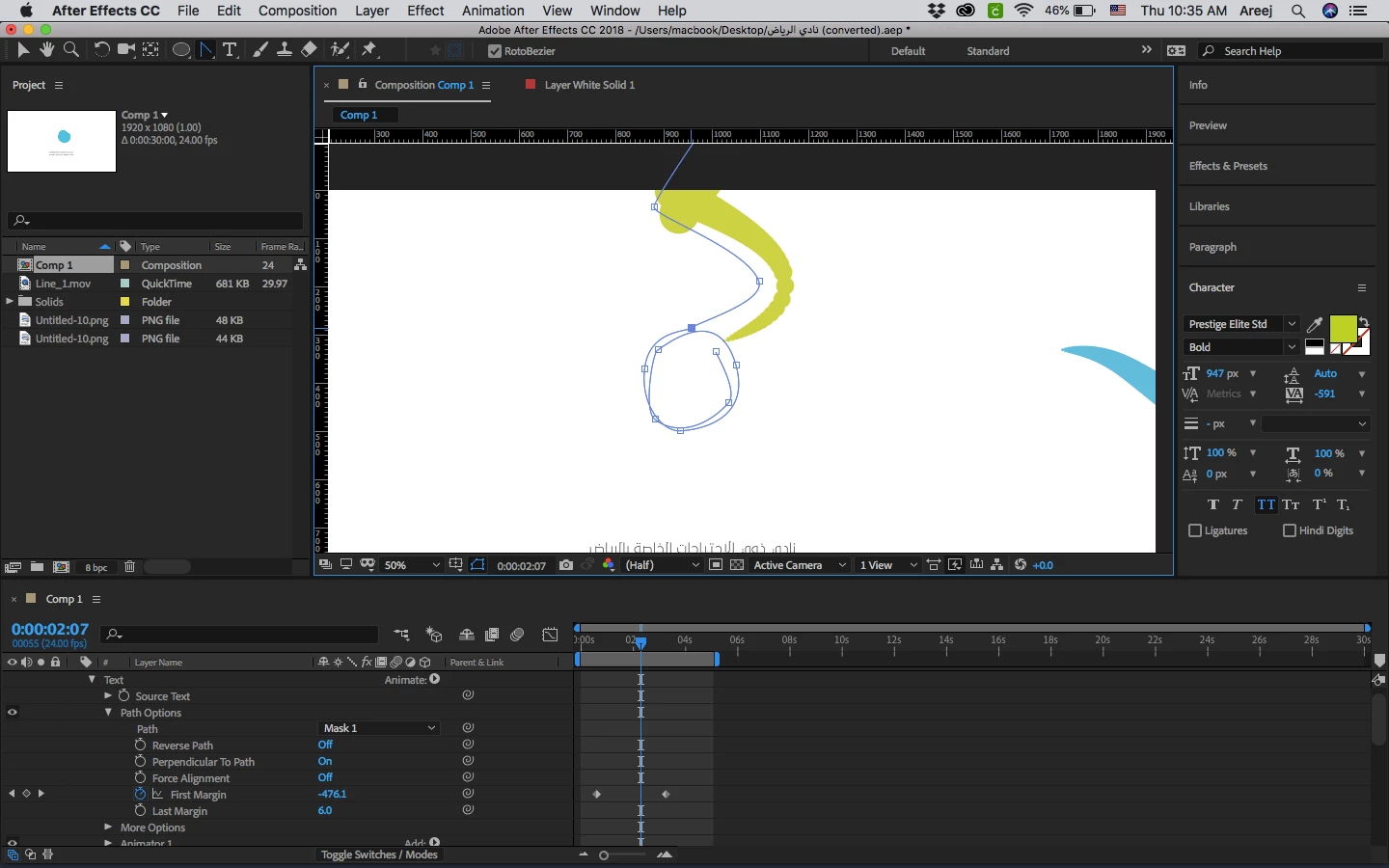
Task: Expand More Options in timeline
Action: click(x=108, y=827)
